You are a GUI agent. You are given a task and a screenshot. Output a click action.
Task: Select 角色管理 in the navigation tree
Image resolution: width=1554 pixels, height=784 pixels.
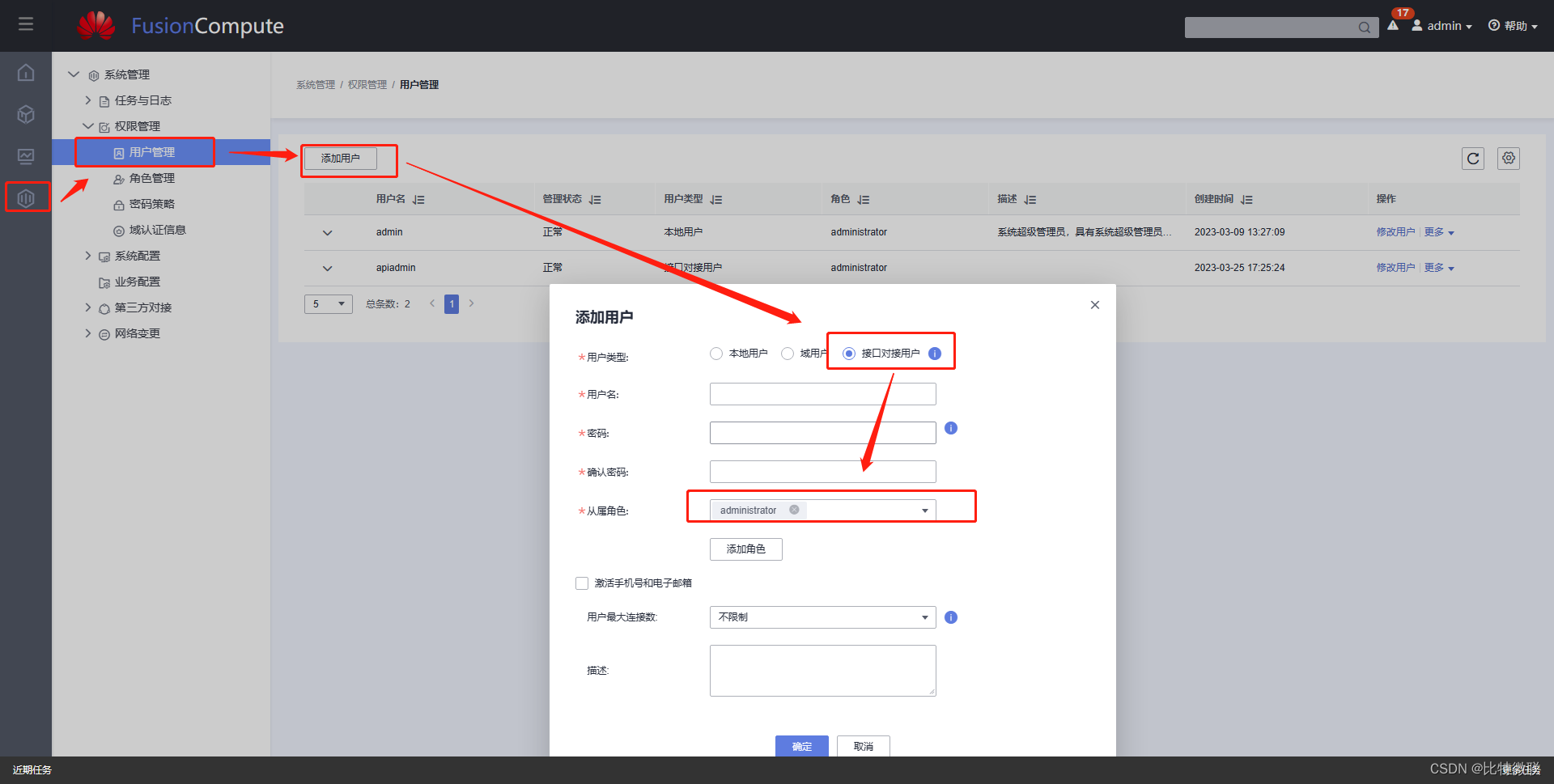tap(152, 178)
